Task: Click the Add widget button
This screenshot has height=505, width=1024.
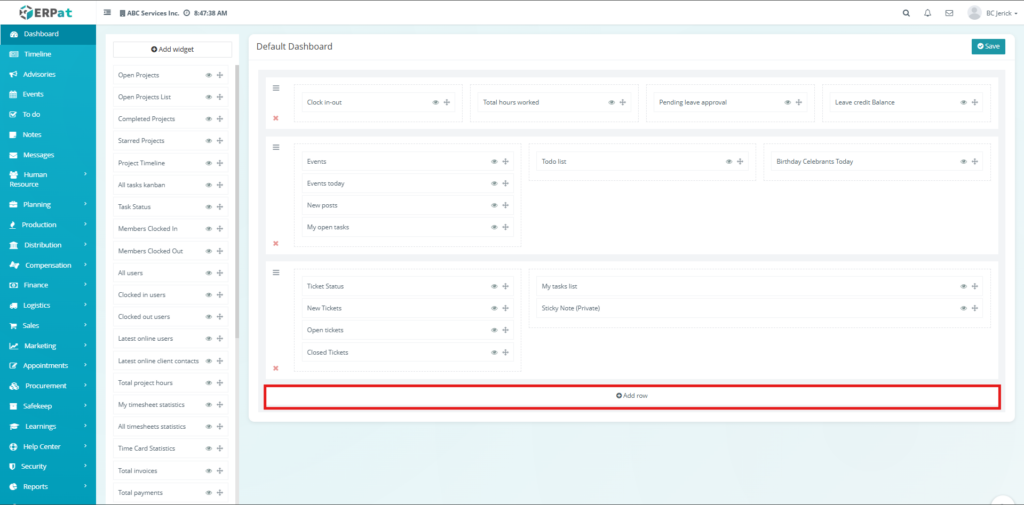Action: click(x=172, y=49)
